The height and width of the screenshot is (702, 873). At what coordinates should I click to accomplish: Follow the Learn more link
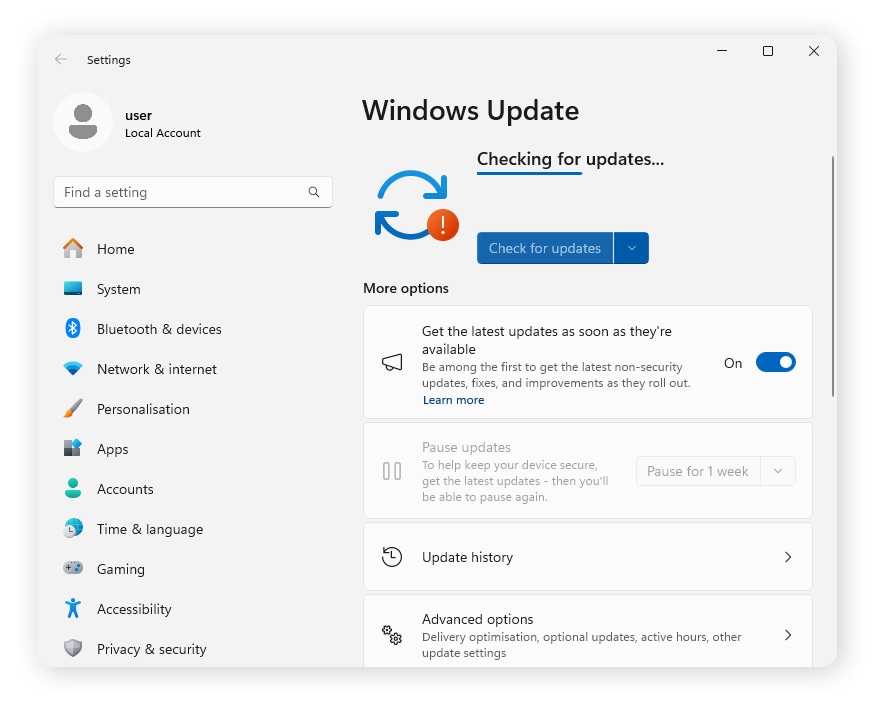(453, 400)
